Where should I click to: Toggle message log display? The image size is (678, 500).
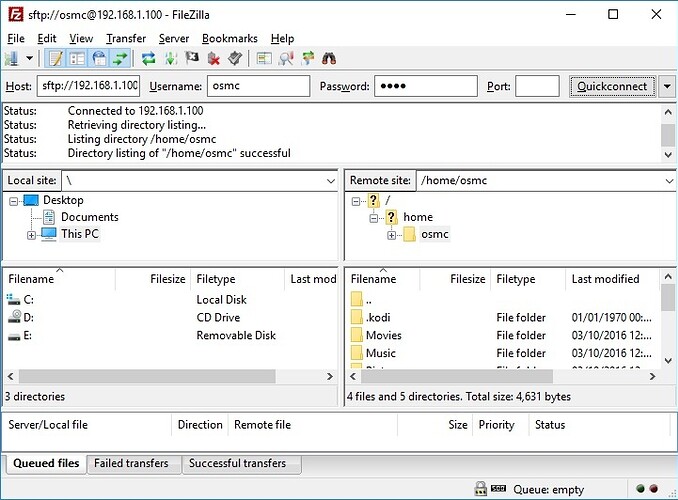pyautogui.click(x=55, y=58)
